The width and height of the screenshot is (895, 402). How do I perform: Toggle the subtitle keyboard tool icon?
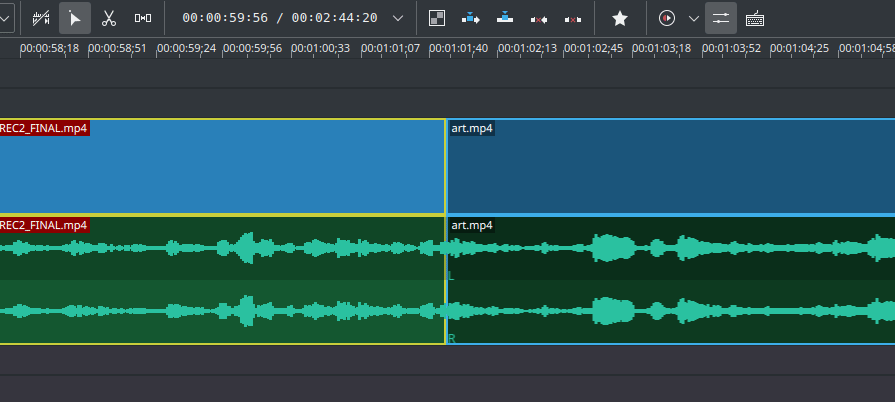[x=755, y=18]
